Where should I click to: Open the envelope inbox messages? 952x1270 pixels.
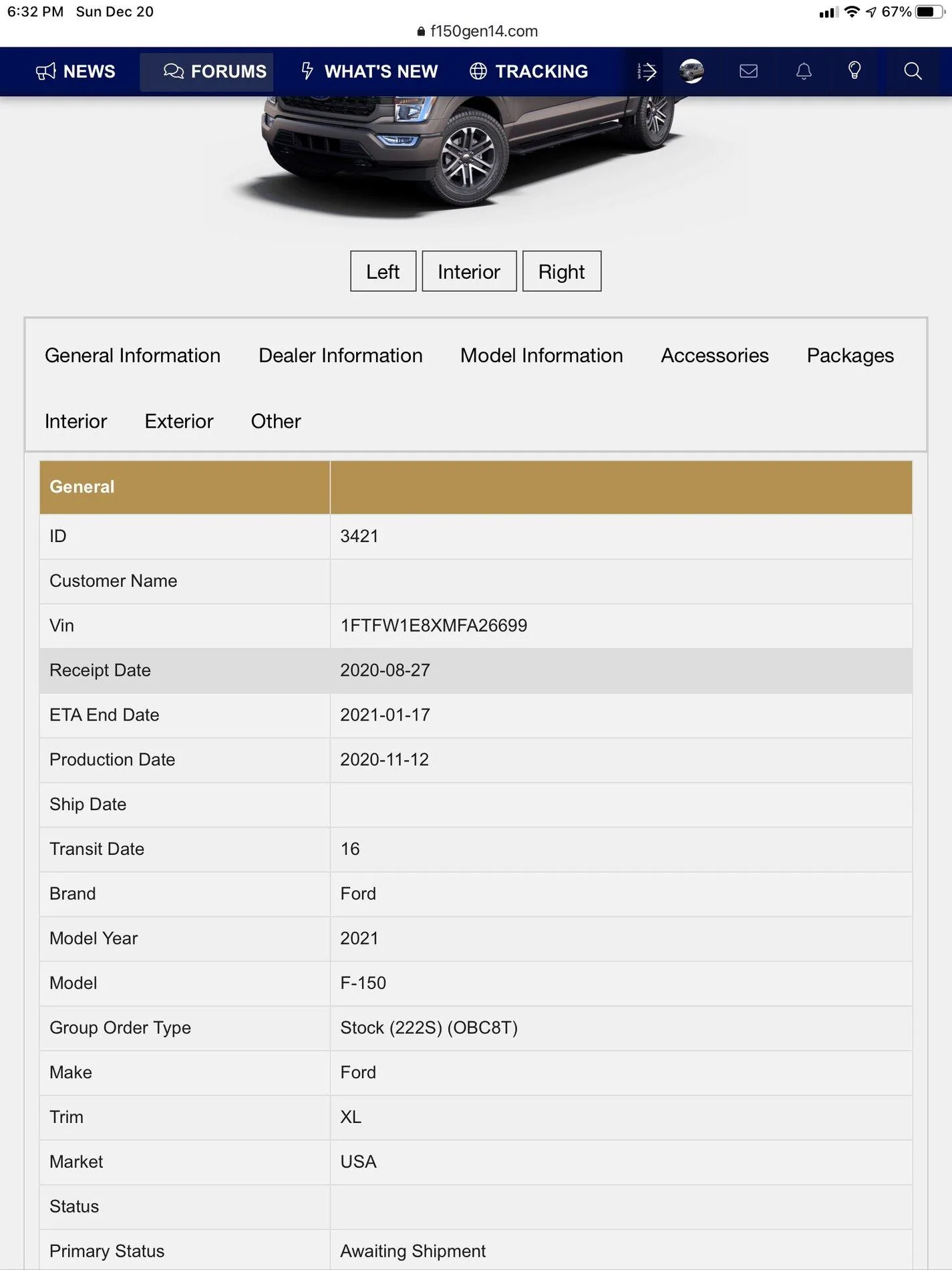[x=748, y=71]
